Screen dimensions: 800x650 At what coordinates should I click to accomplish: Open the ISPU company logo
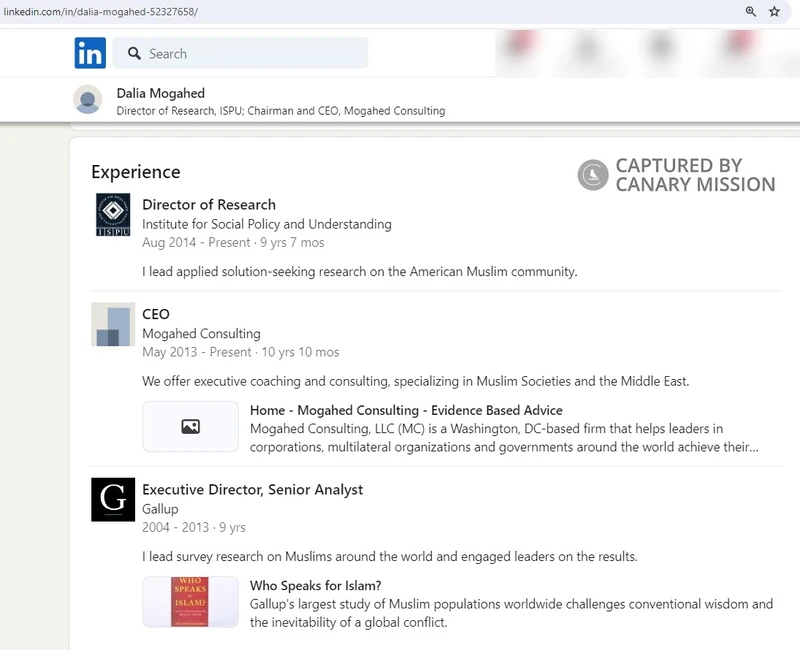click(x=113, y=215)
